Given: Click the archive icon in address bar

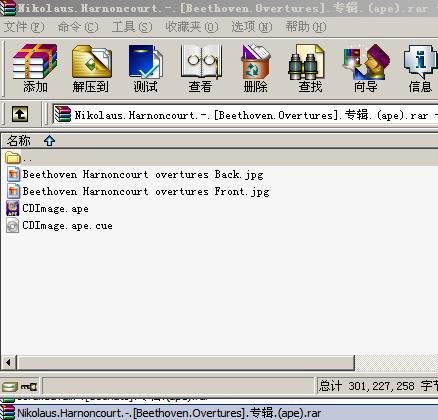Looking at the screenshot, I should 63,114.
